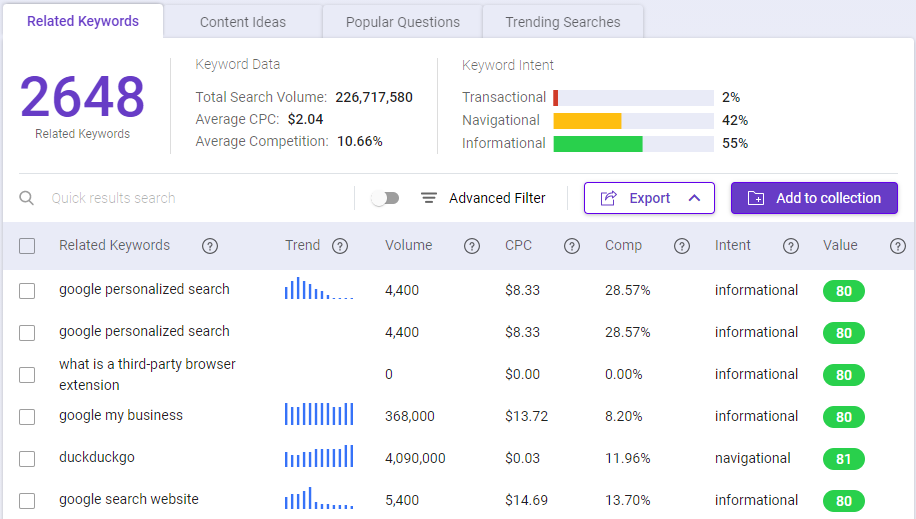
Task: Click the magnifier search icon
Action: pos(26,198)
